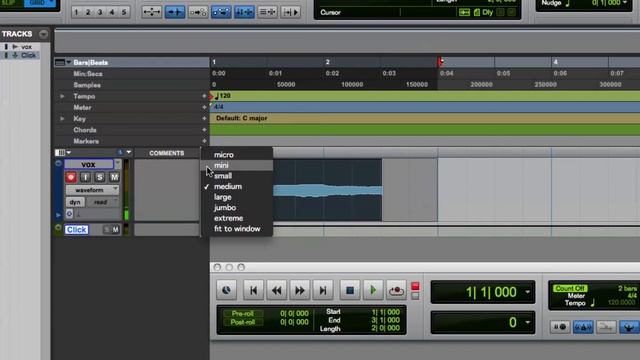640x360 pixels.
Task: Add a chord with the plus button
Action: 204,130
